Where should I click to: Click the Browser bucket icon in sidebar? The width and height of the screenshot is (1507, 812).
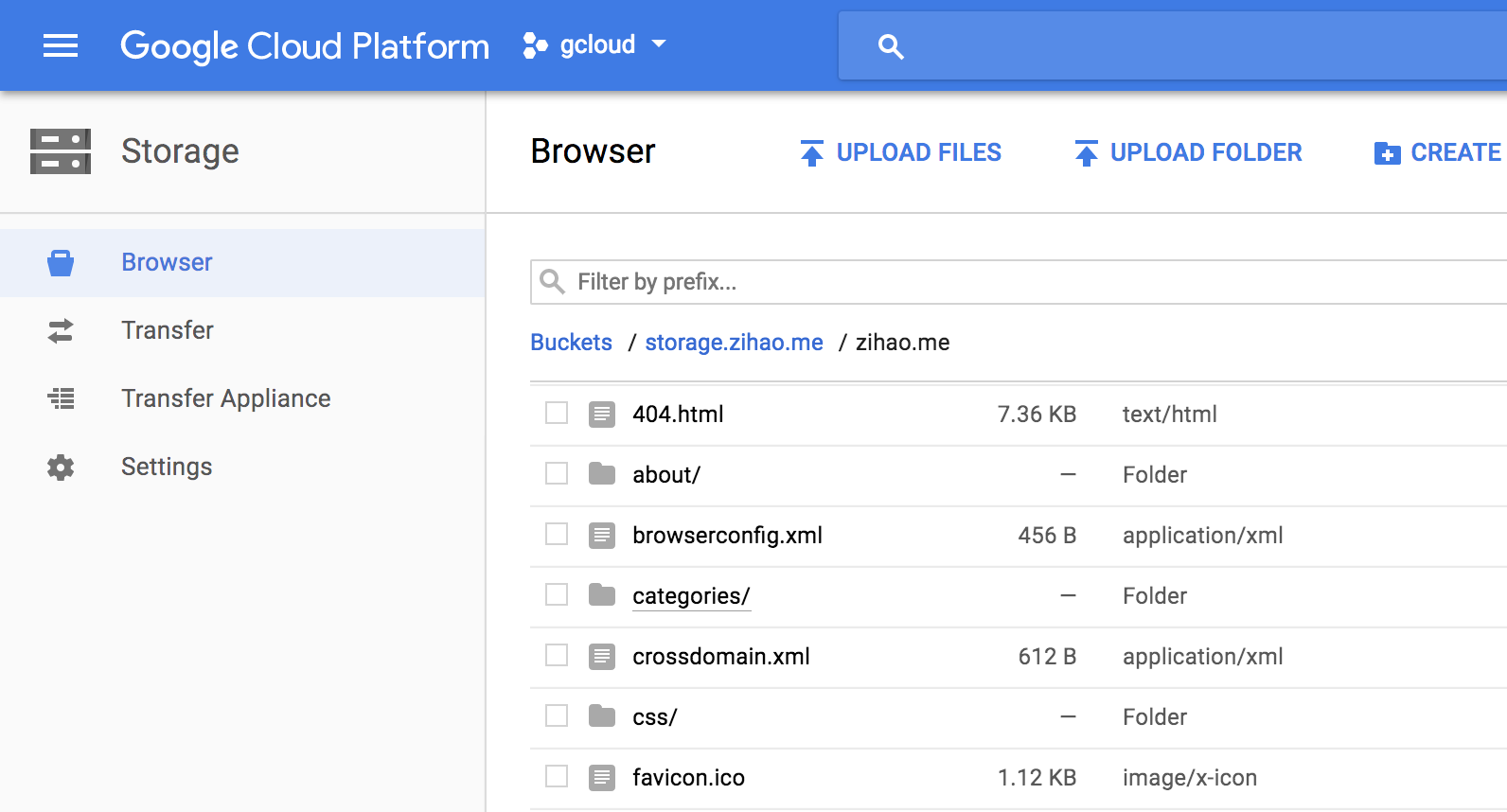(61, 263)
